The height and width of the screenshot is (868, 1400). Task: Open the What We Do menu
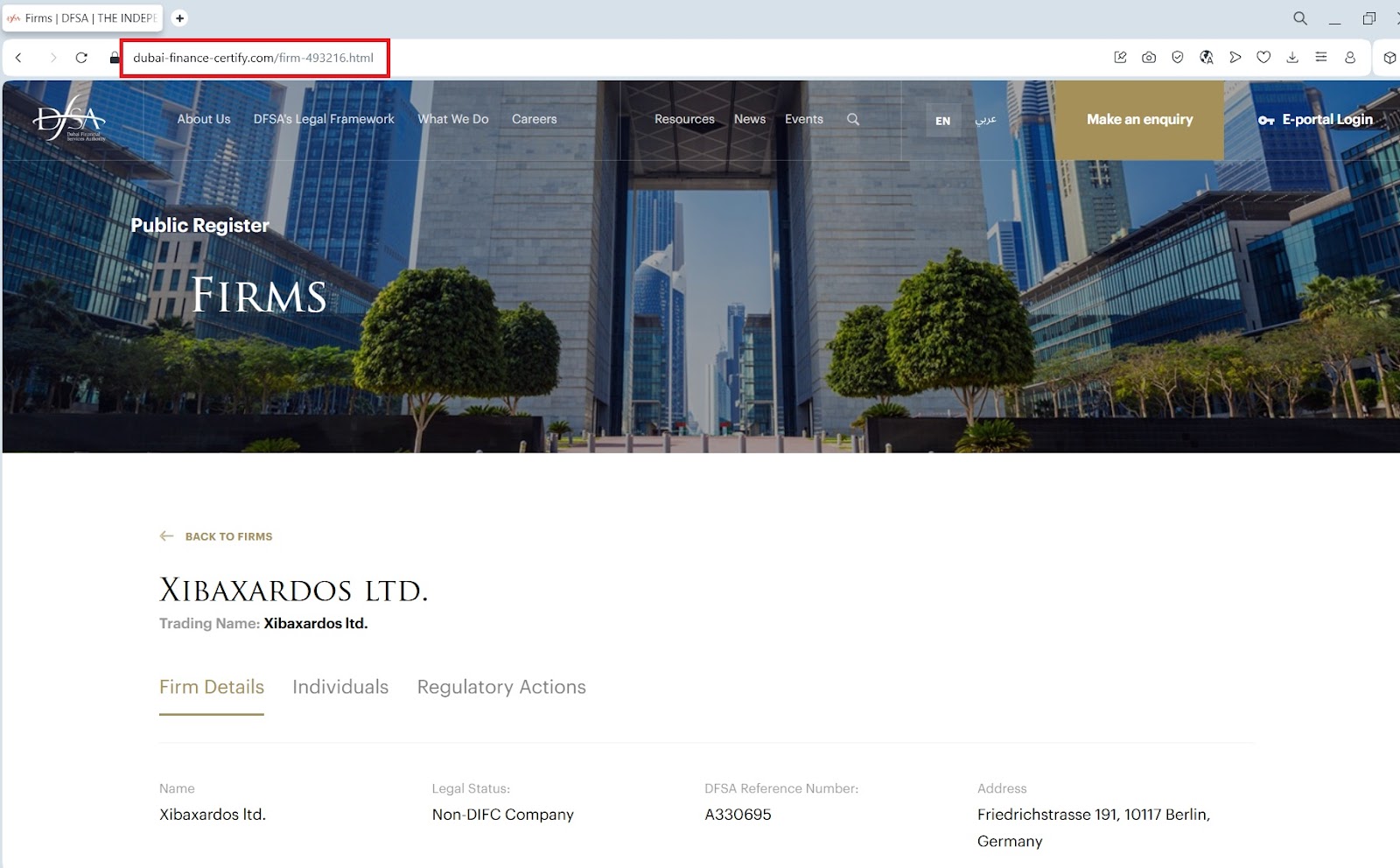453,119
